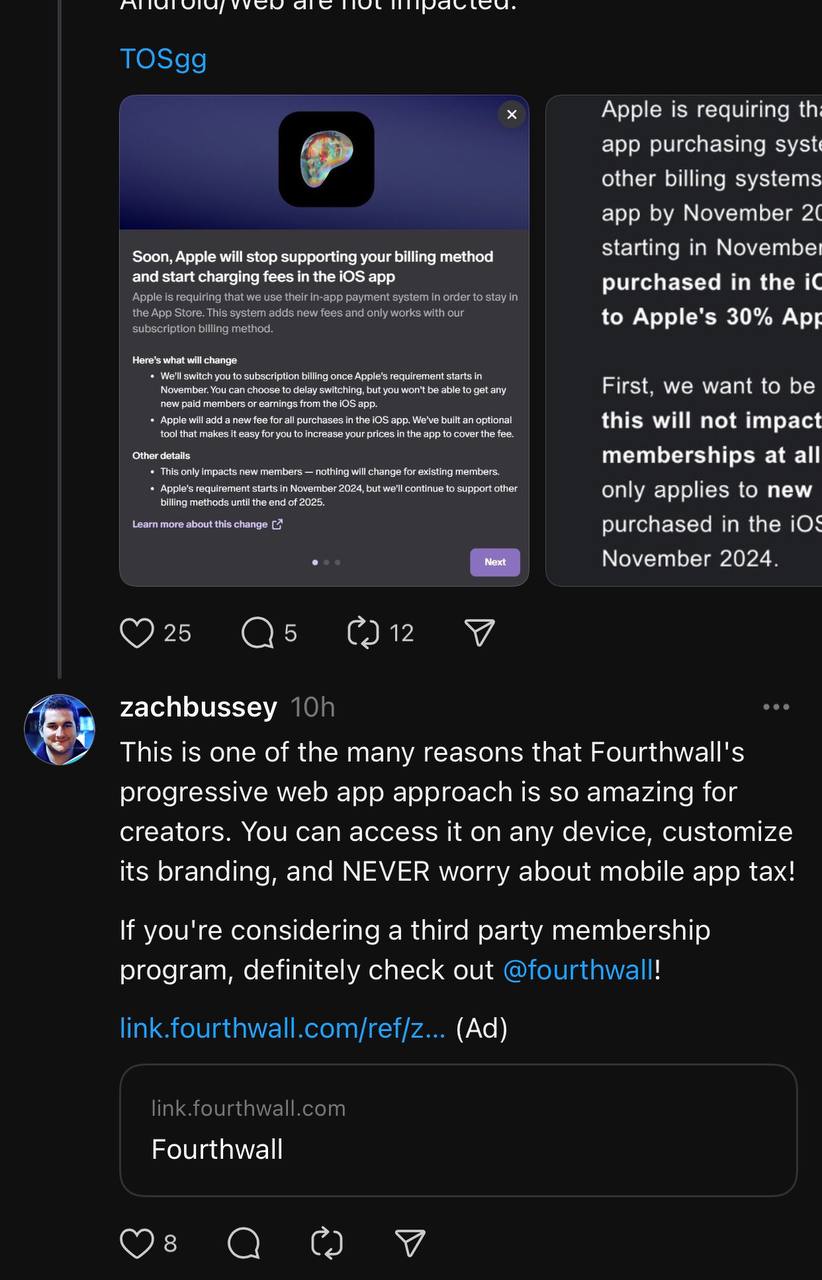The width and height of the screenshot is (822, 1280).
Task: Open the Fourthwall link preview card
Action: (x=458, y=1130)
